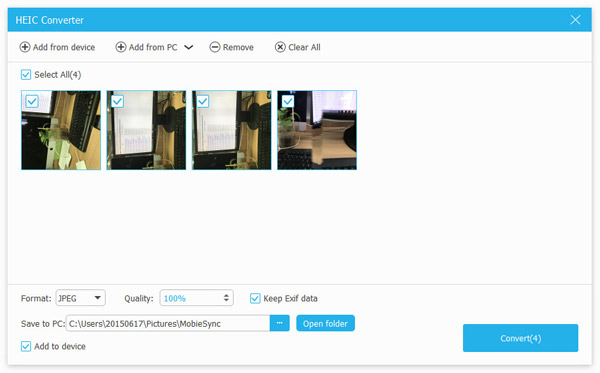Image resolution: width=600 pixels, height=373 pixels.
Task: Uncheck the third photo thumbnail's checkbox
Action: click(x=202, y=101)
